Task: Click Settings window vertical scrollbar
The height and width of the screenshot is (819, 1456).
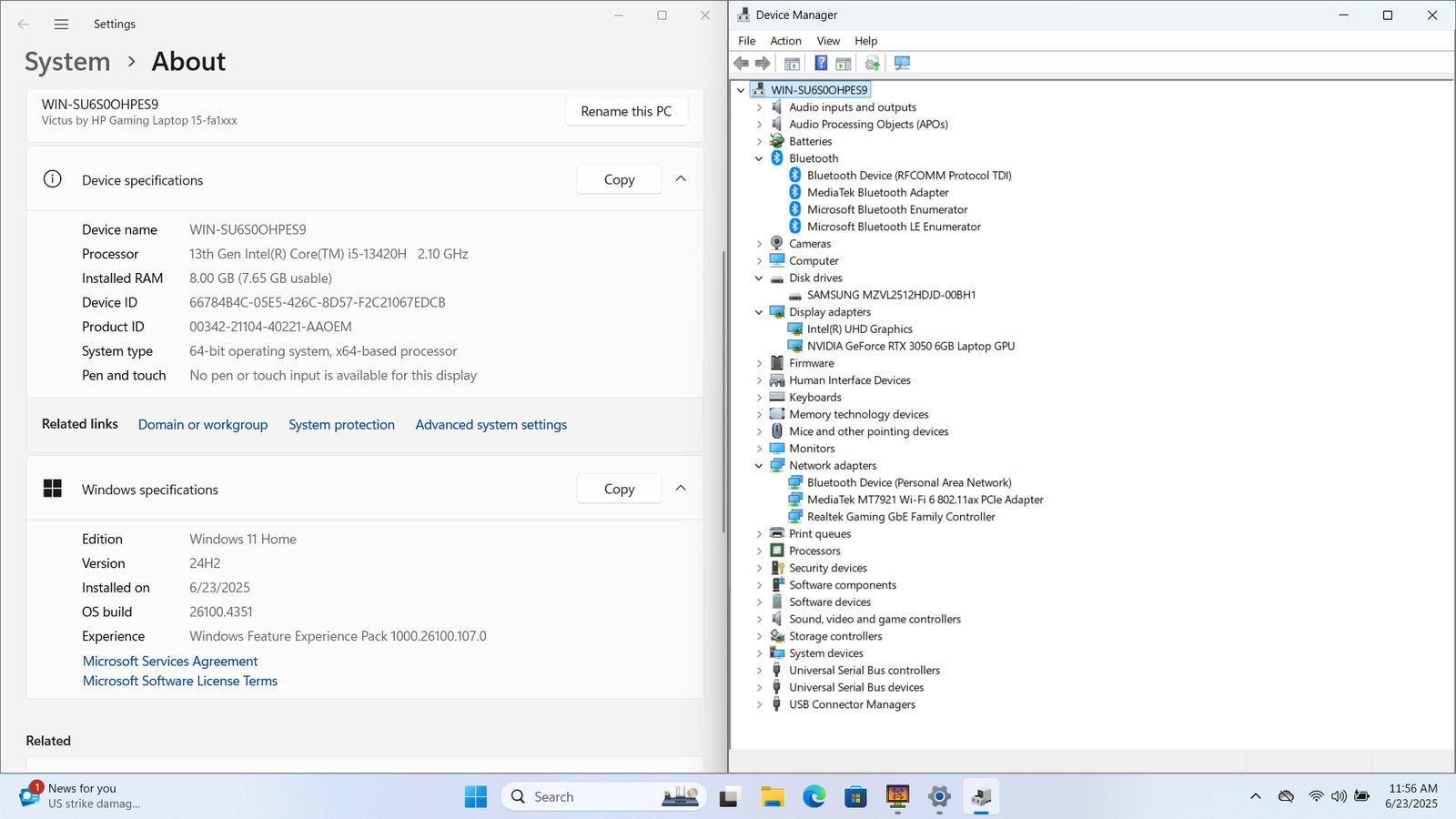Action: click(723, 391)
